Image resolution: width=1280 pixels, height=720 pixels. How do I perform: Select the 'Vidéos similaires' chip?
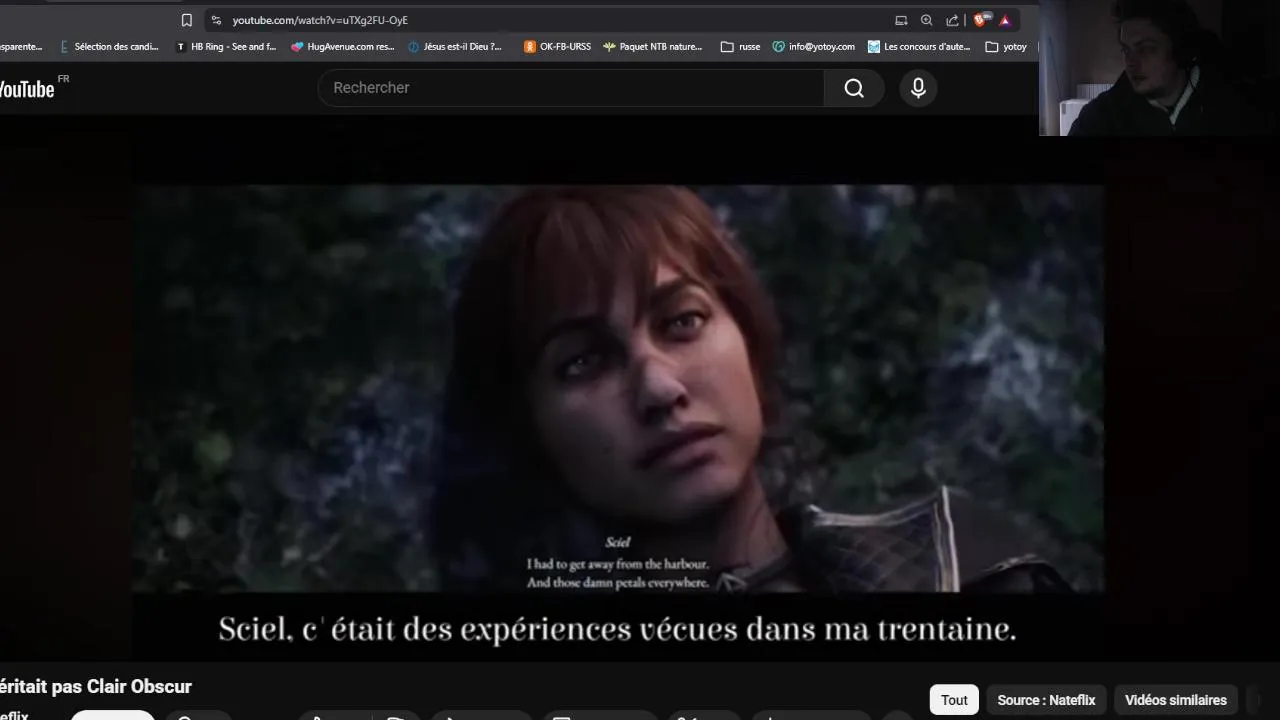coord(1176,700)
